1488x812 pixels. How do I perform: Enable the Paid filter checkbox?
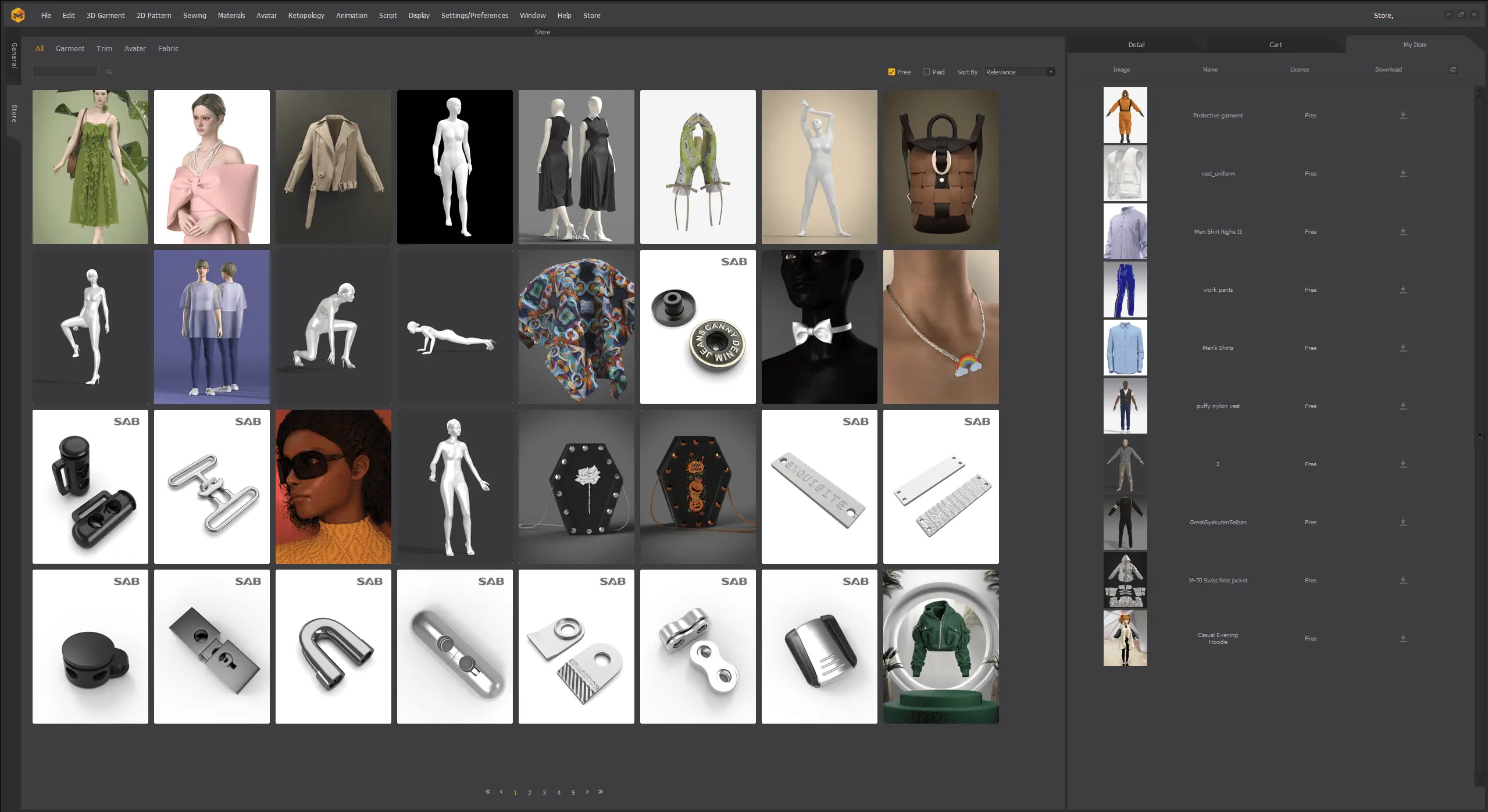[x=926, y=72]
